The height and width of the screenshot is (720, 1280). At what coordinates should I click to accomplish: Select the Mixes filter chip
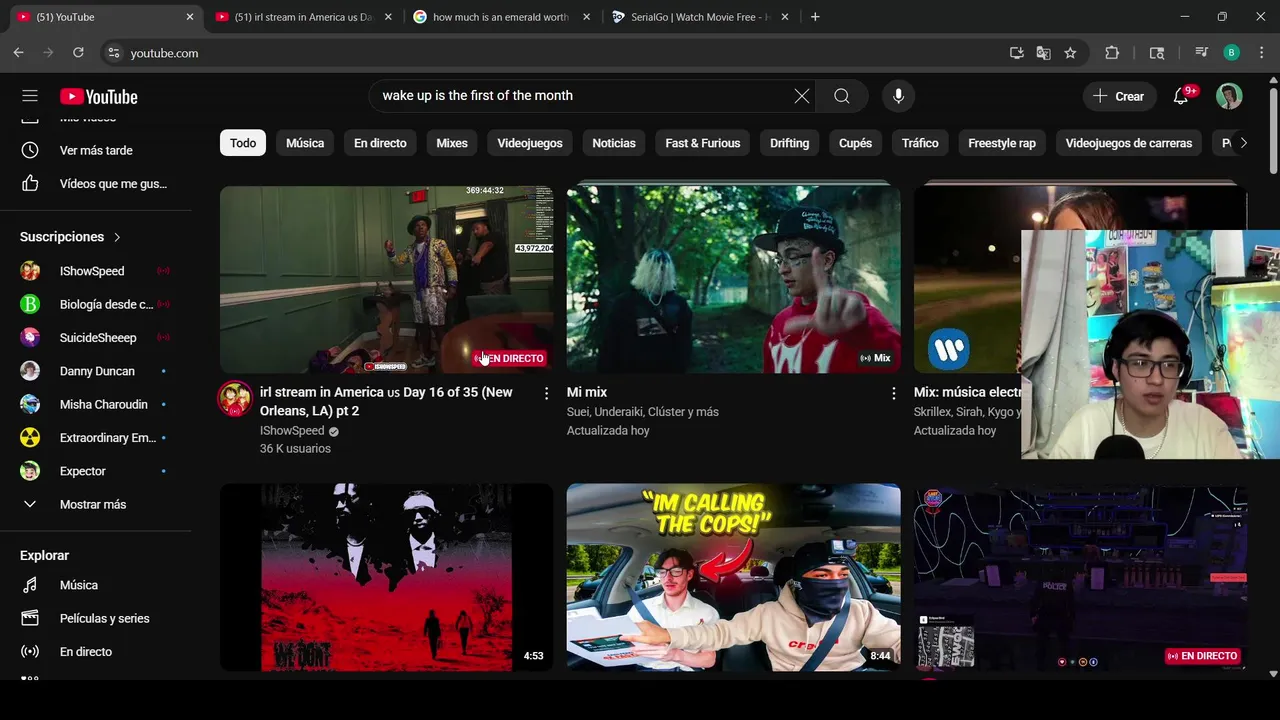[x=452, y=143]
